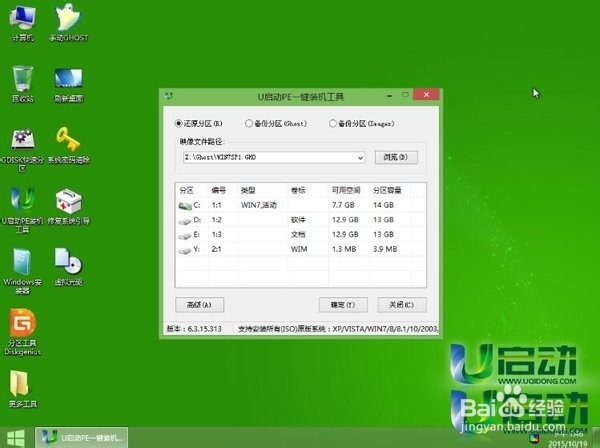Image resolution: width=600 pixels, height=448 pixels.
Task: Click the 确定(Y) confirm button
Action: point(343,305)
